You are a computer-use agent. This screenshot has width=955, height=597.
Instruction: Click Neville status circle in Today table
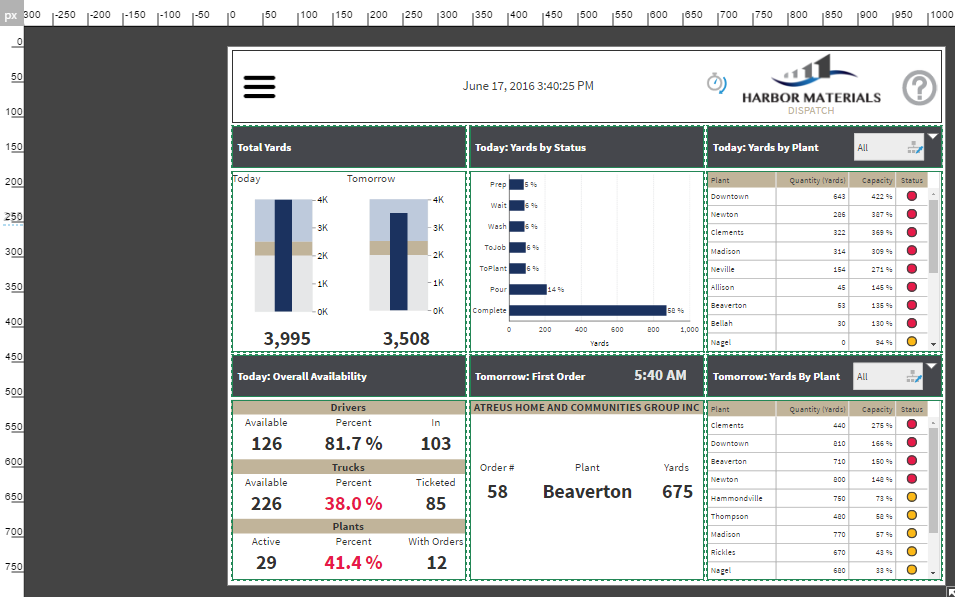pyautogui.click(x=912, y=269)
